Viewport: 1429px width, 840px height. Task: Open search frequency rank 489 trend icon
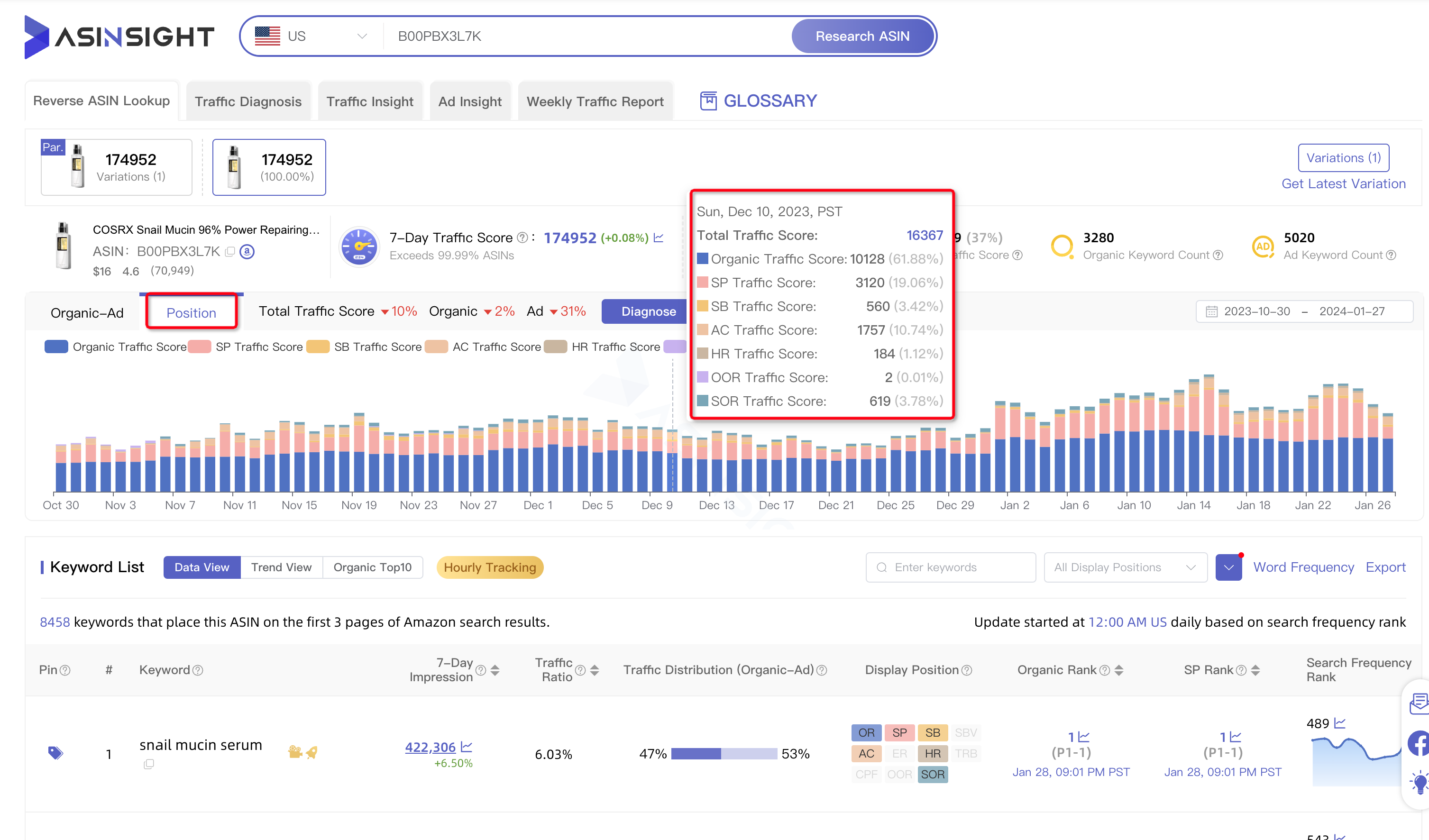1340,722
